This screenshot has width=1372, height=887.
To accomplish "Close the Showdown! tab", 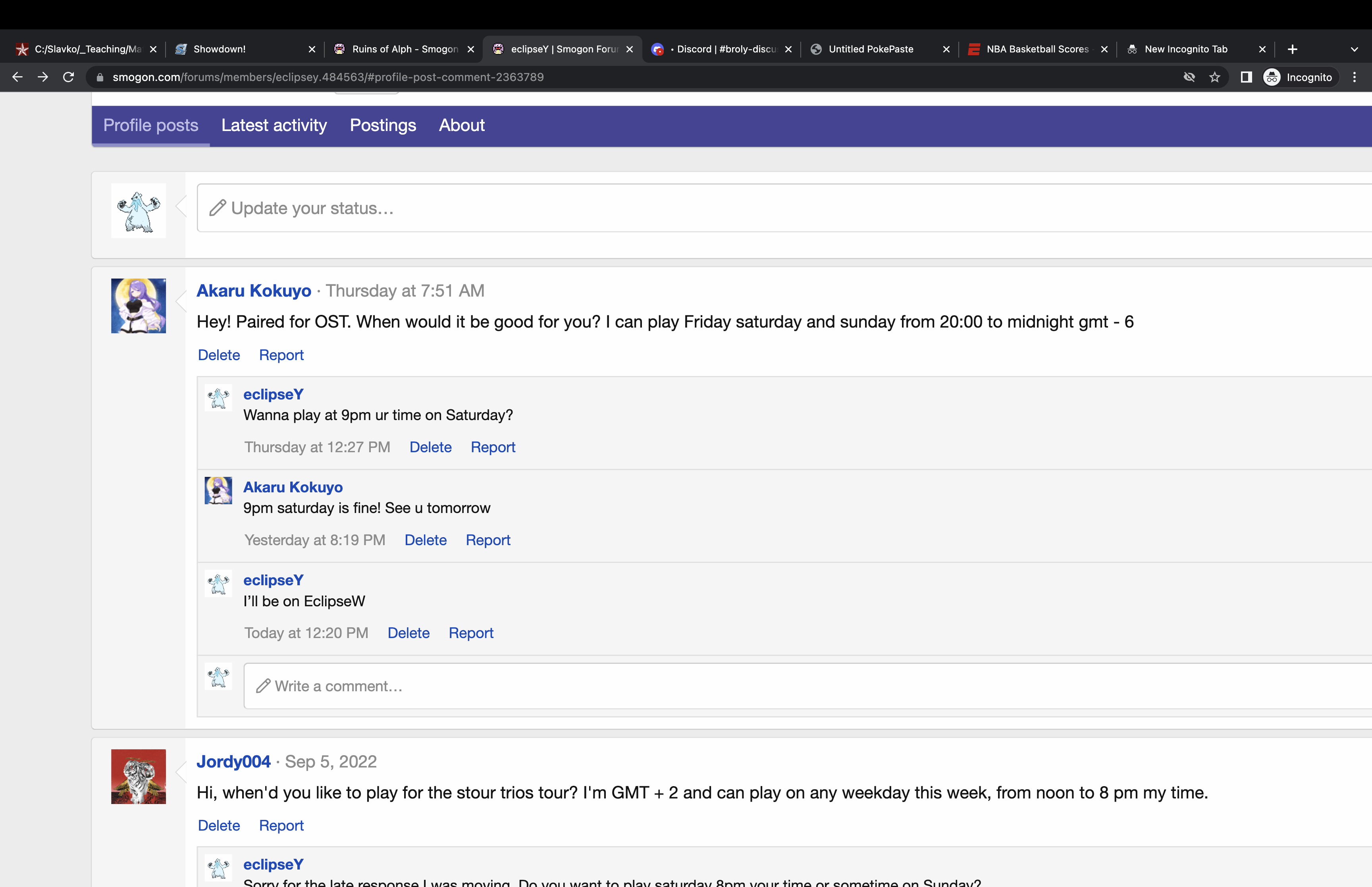I will (x=312, y=50).
